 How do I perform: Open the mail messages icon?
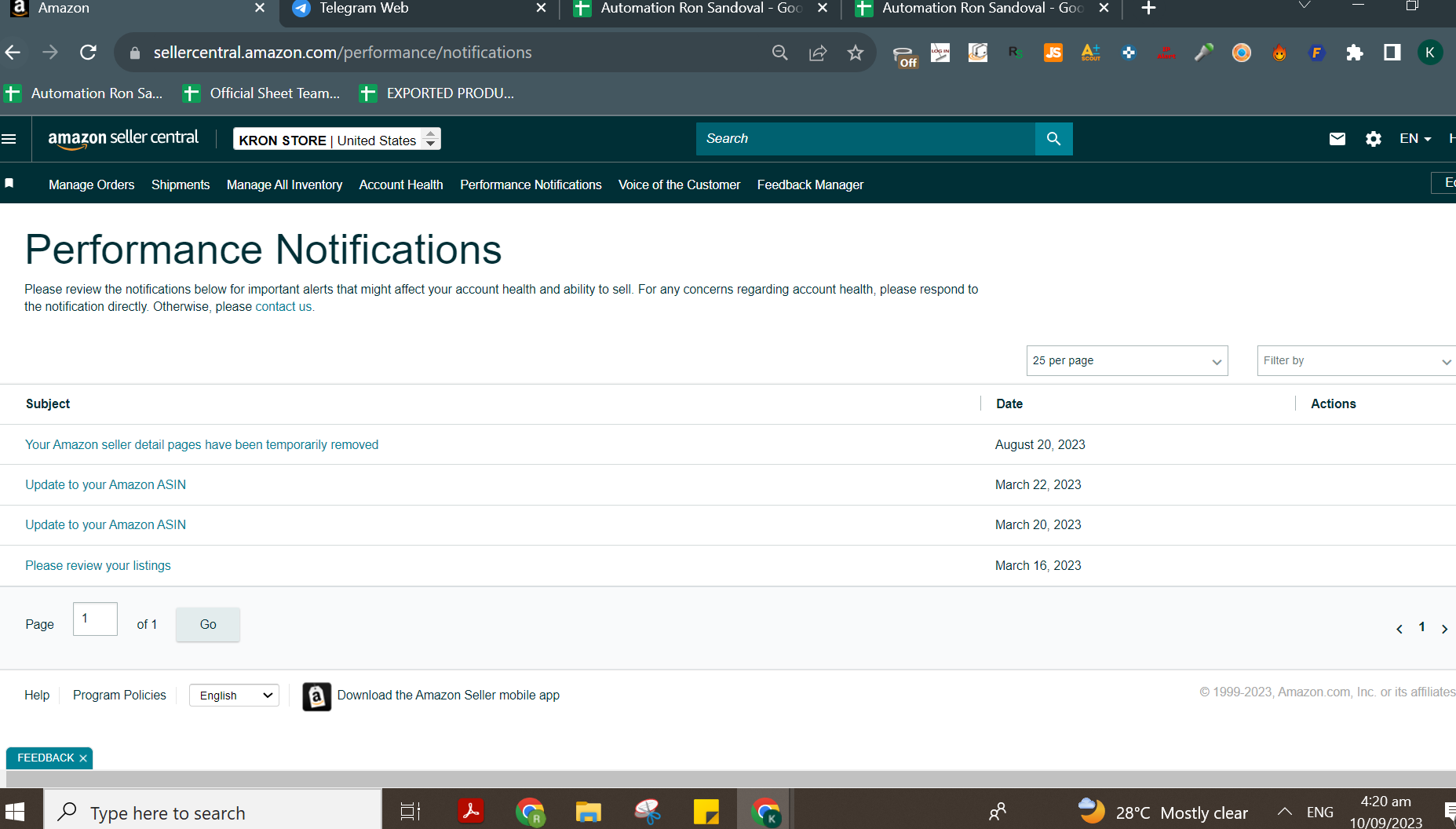coord(1337,139)
